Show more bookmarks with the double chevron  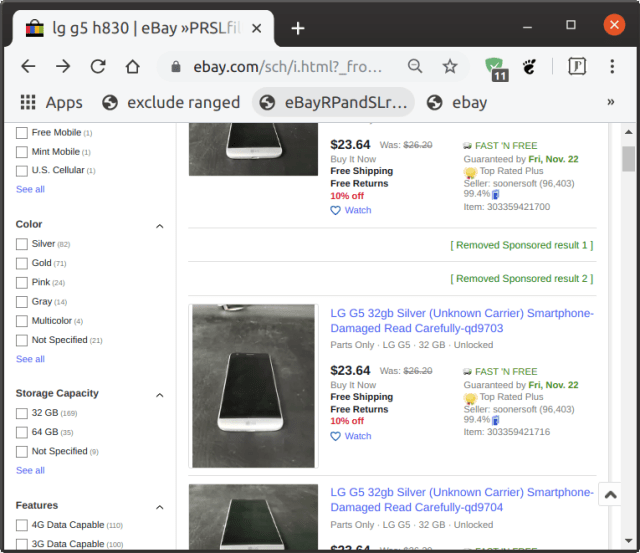(x=611, y=102)
